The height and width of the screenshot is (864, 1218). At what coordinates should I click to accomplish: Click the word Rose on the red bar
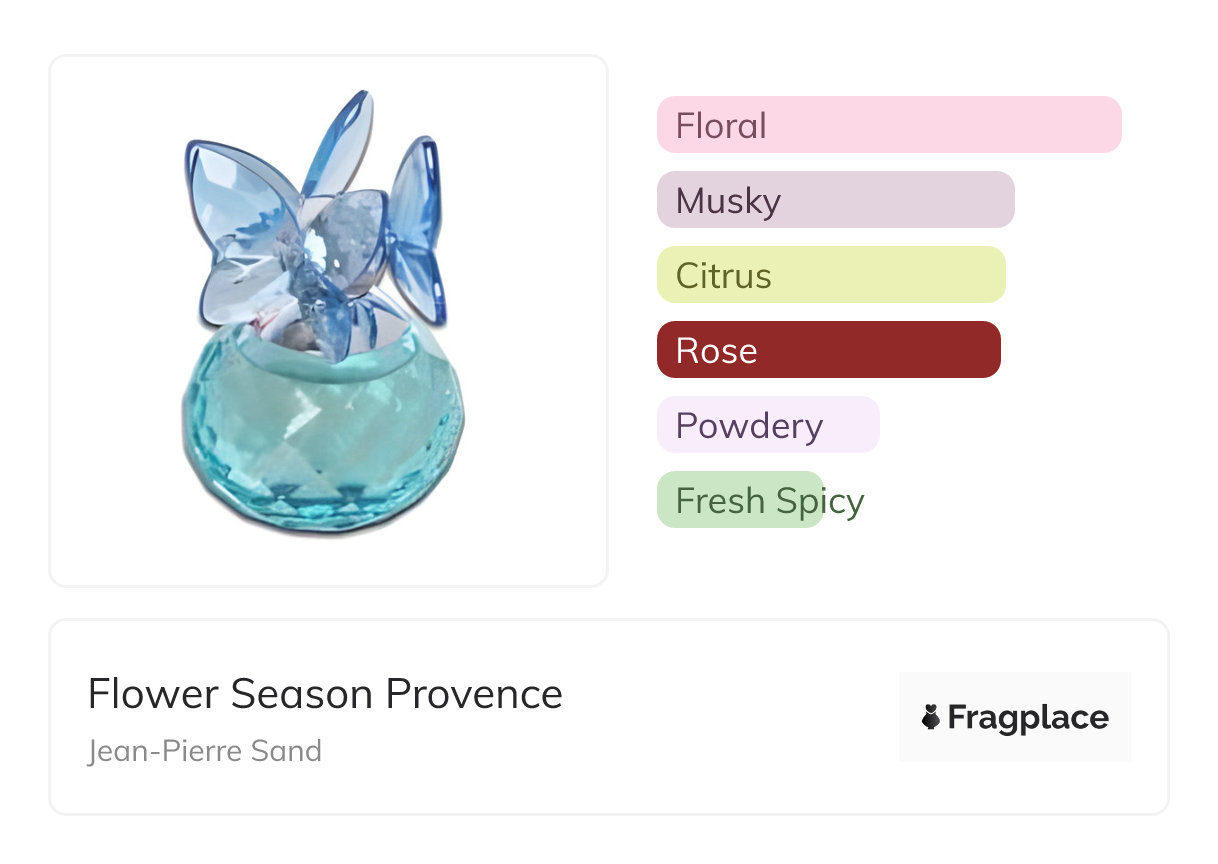point(716,351)
